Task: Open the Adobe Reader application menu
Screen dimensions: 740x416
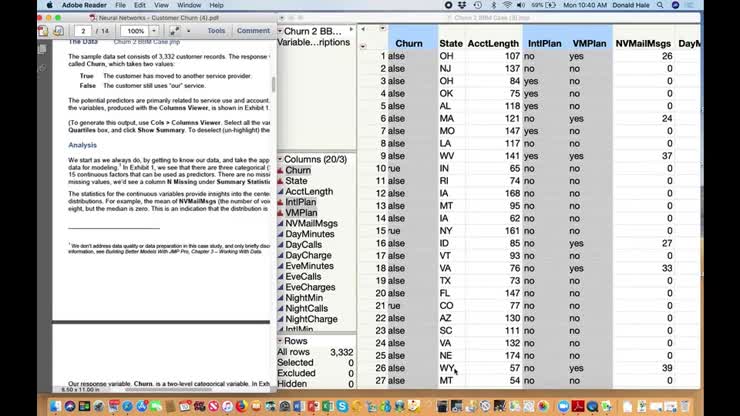Action: click(x=84, y=5)
